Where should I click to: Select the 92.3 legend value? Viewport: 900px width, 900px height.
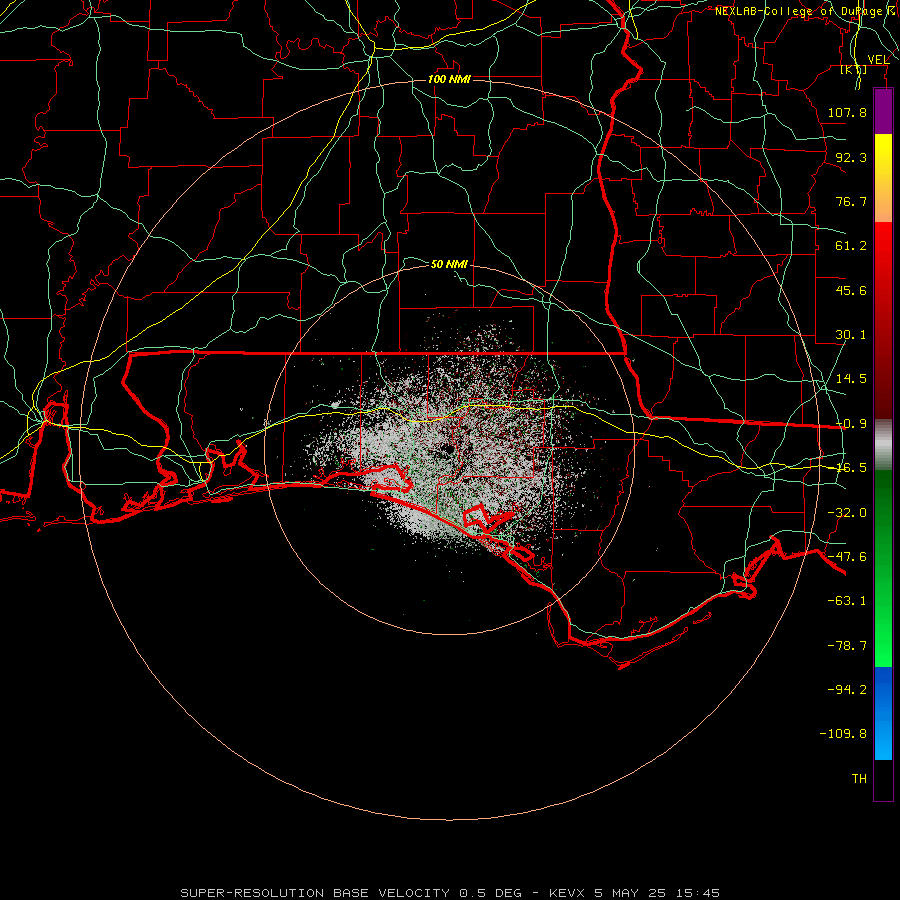click(x=851, y=157)
